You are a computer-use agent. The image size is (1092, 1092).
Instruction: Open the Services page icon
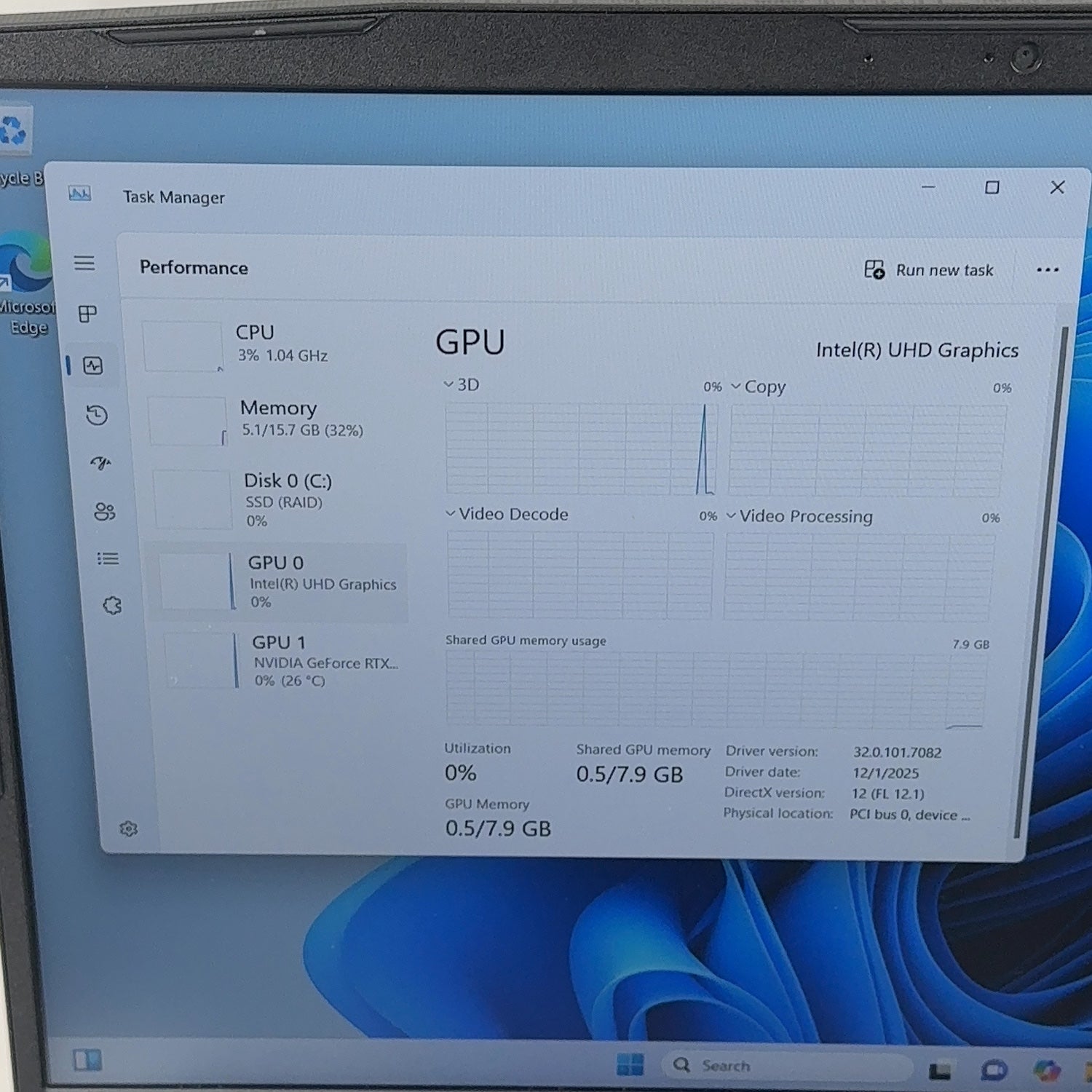pyautogui.click(x=112, y=605)
